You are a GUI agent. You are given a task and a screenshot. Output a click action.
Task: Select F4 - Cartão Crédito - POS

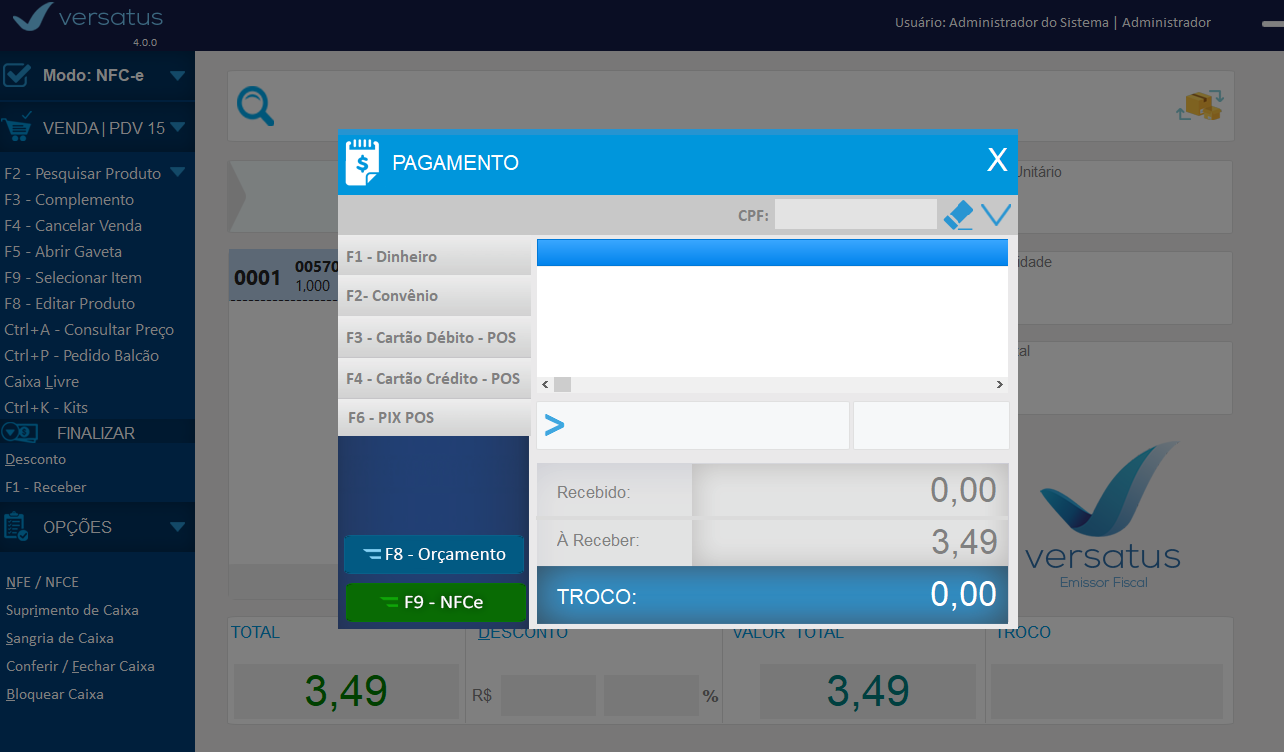coord(434,379)
